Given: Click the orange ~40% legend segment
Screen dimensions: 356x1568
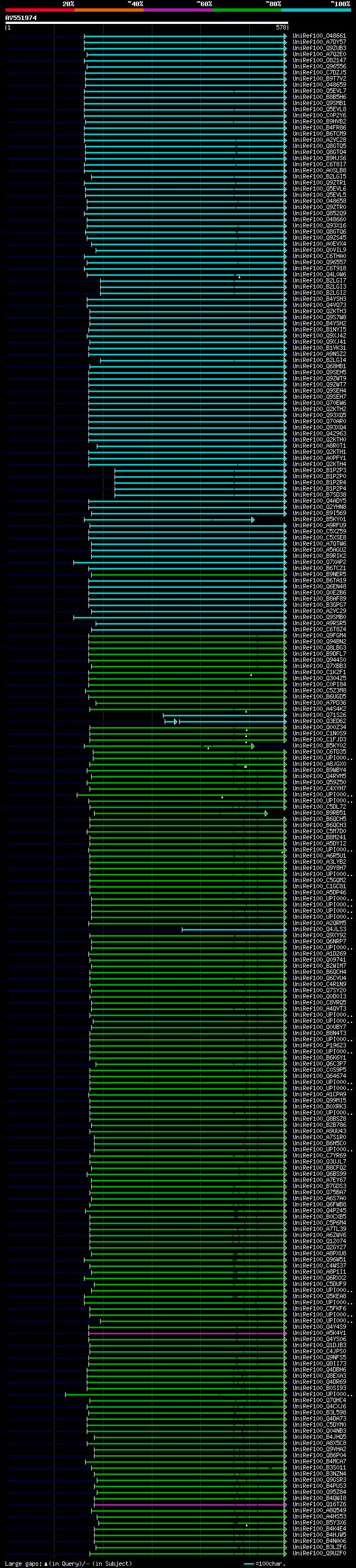Looking at the screenshot, I should tap(109, 10).
